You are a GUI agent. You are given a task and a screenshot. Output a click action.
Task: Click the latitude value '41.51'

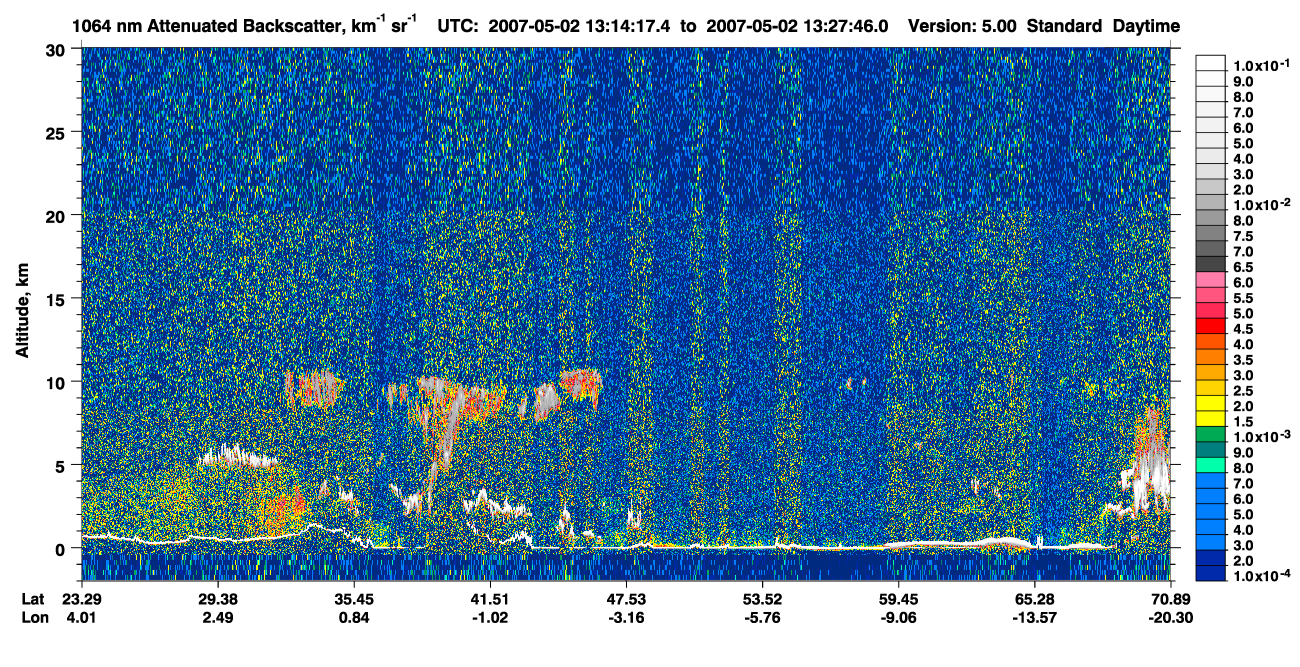pyautogui.click(x=489, y=599)
